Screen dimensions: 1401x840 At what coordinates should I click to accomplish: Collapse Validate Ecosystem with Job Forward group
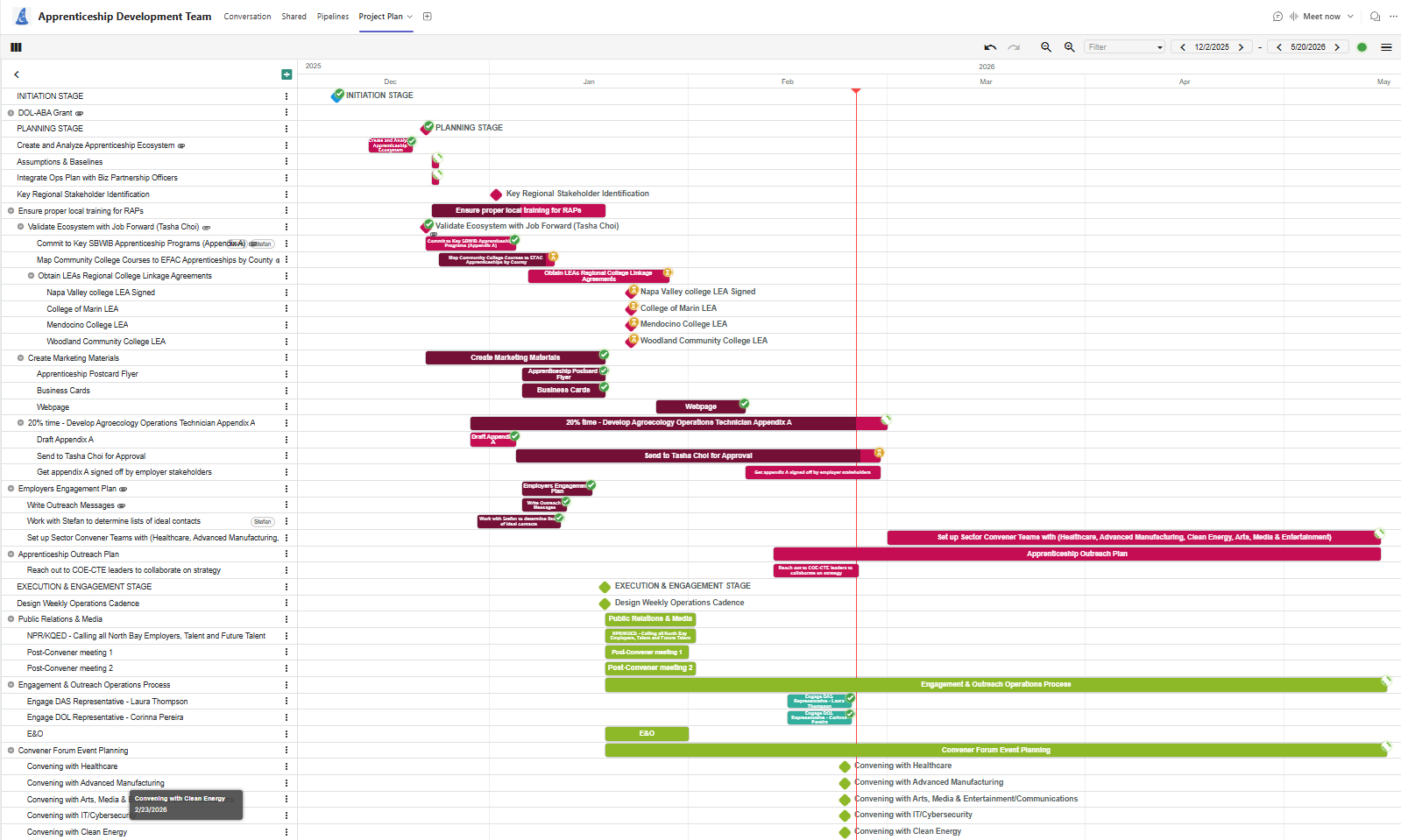[20, 227]
